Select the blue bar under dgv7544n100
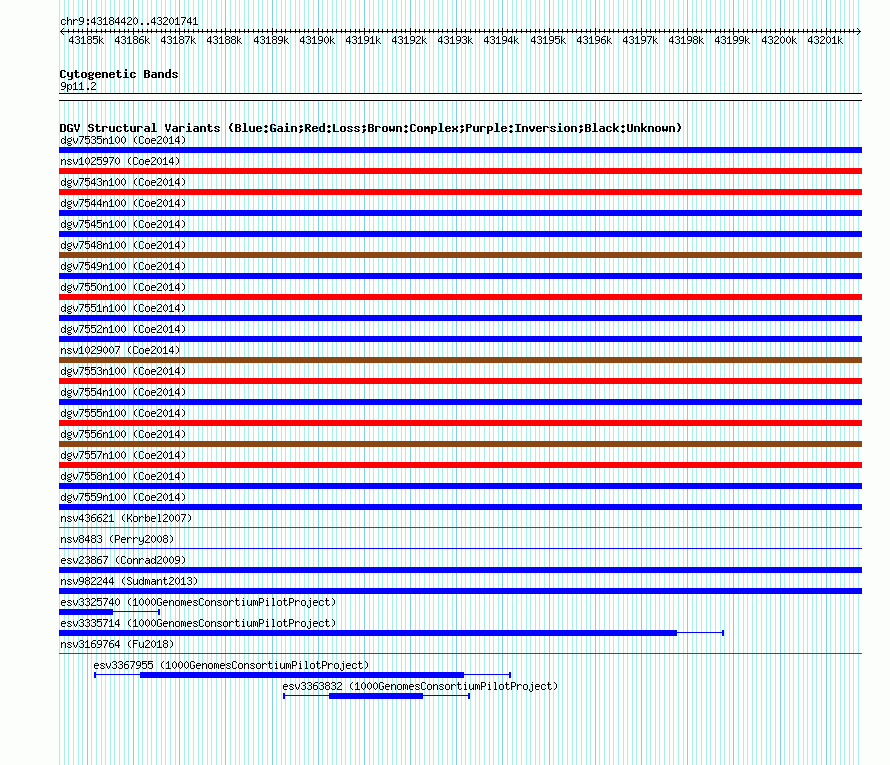 pyautogui.click(x=460, y=213)
